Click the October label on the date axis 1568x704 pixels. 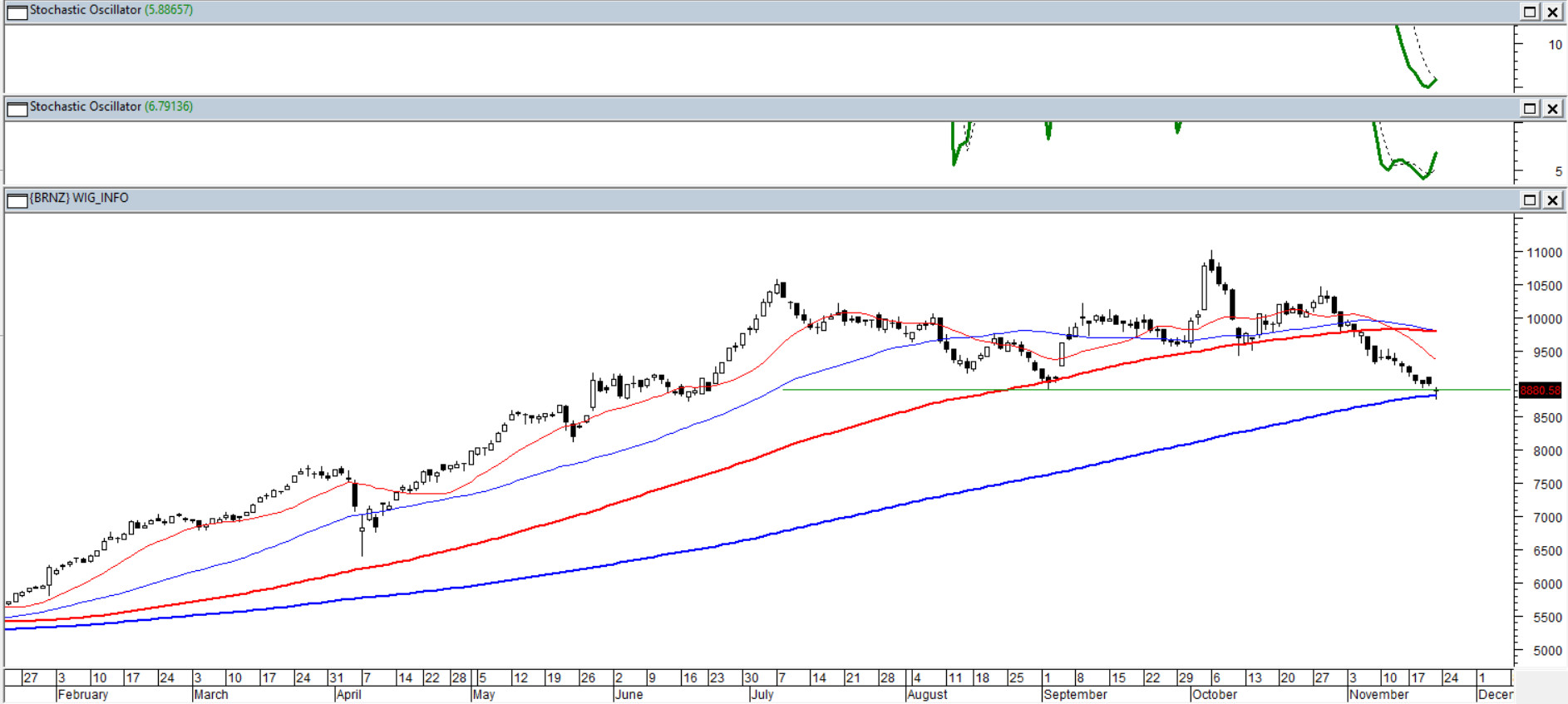pos(1214,694)
